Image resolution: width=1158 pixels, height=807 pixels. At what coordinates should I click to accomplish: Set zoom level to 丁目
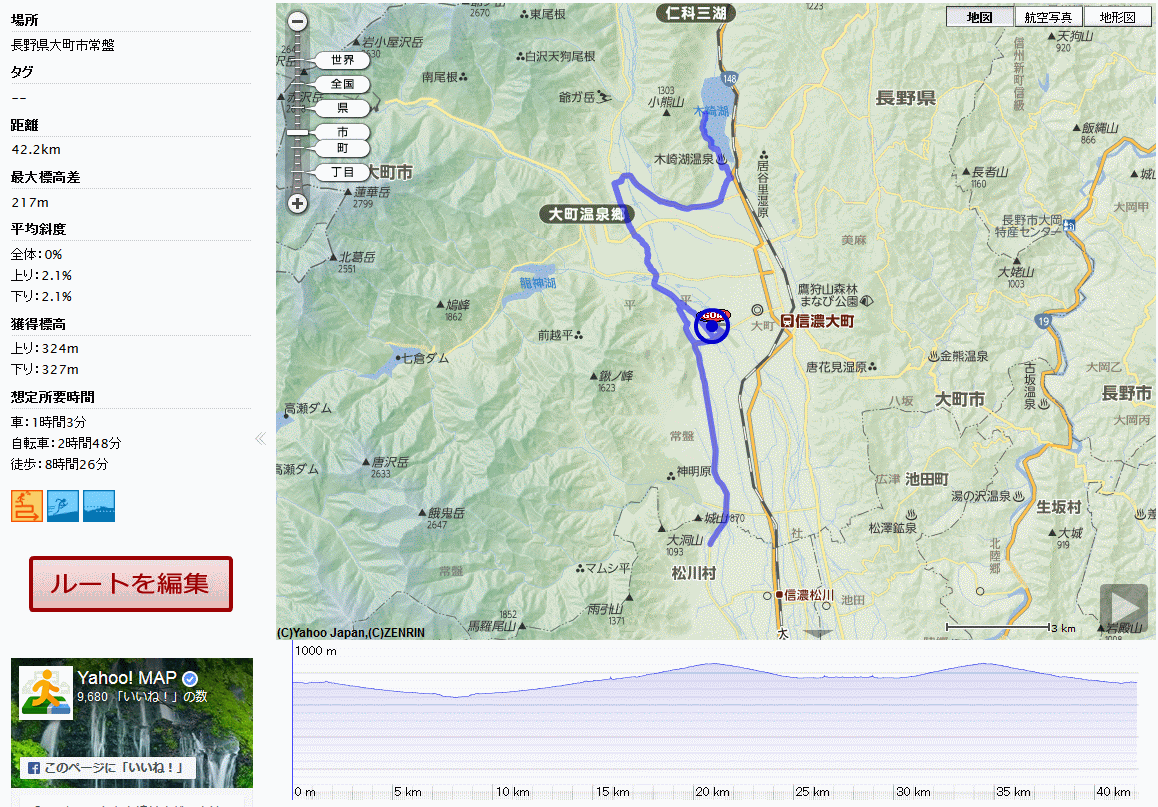pos(342,172)
